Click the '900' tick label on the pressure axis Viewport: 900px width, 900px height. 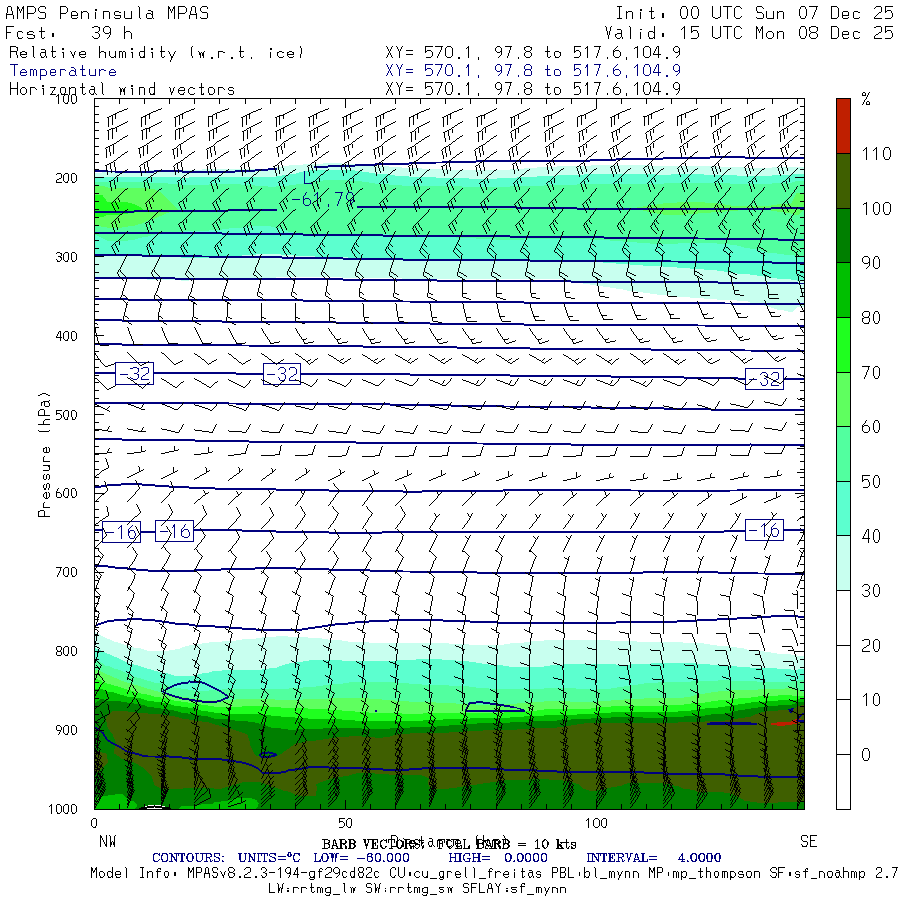click(x=66, y=730)
